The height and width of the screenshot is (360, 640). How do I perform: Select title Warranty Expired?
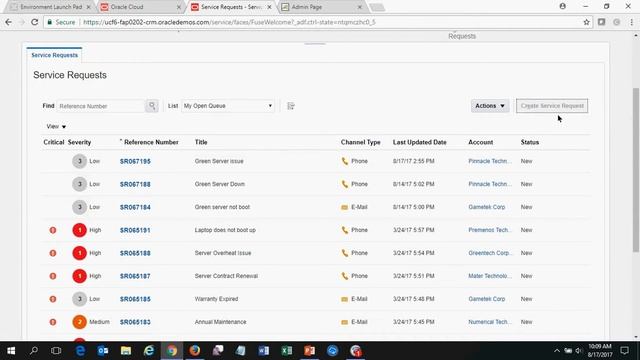[x=216, y=299]
